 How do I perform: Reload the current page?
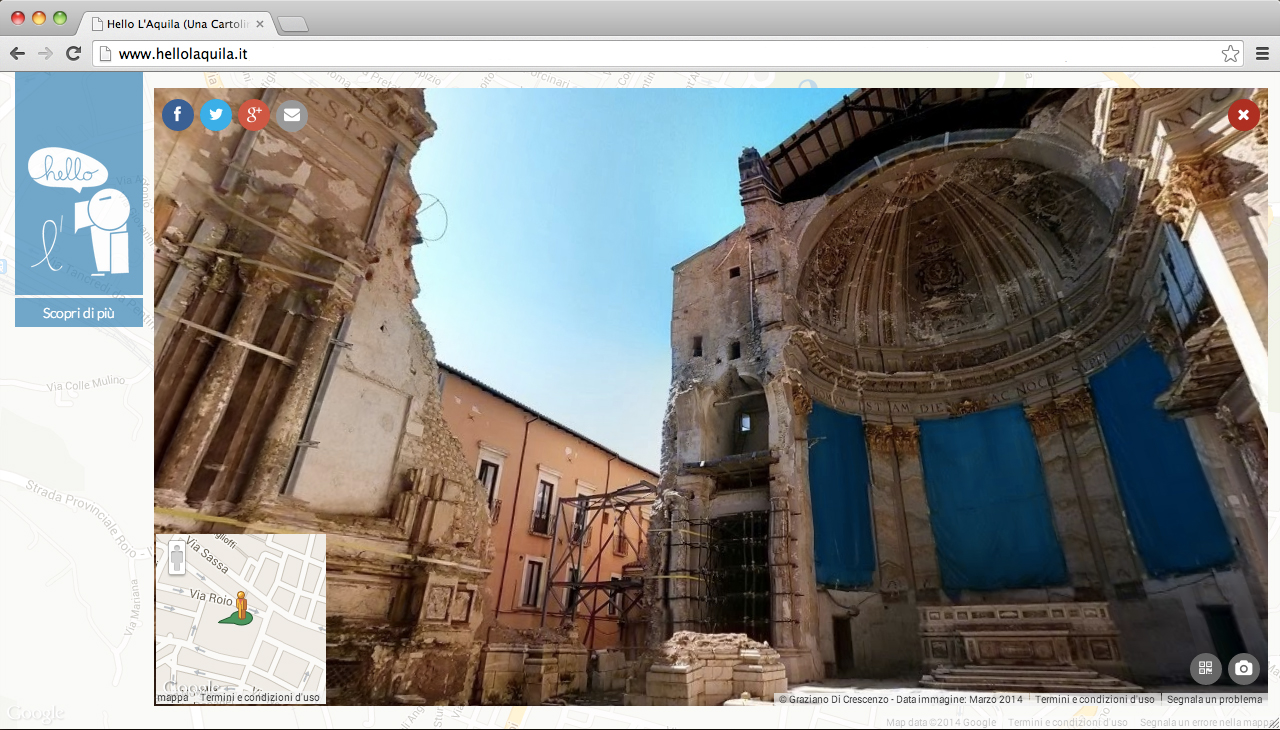pyautogui.click(x=73, y=53)
